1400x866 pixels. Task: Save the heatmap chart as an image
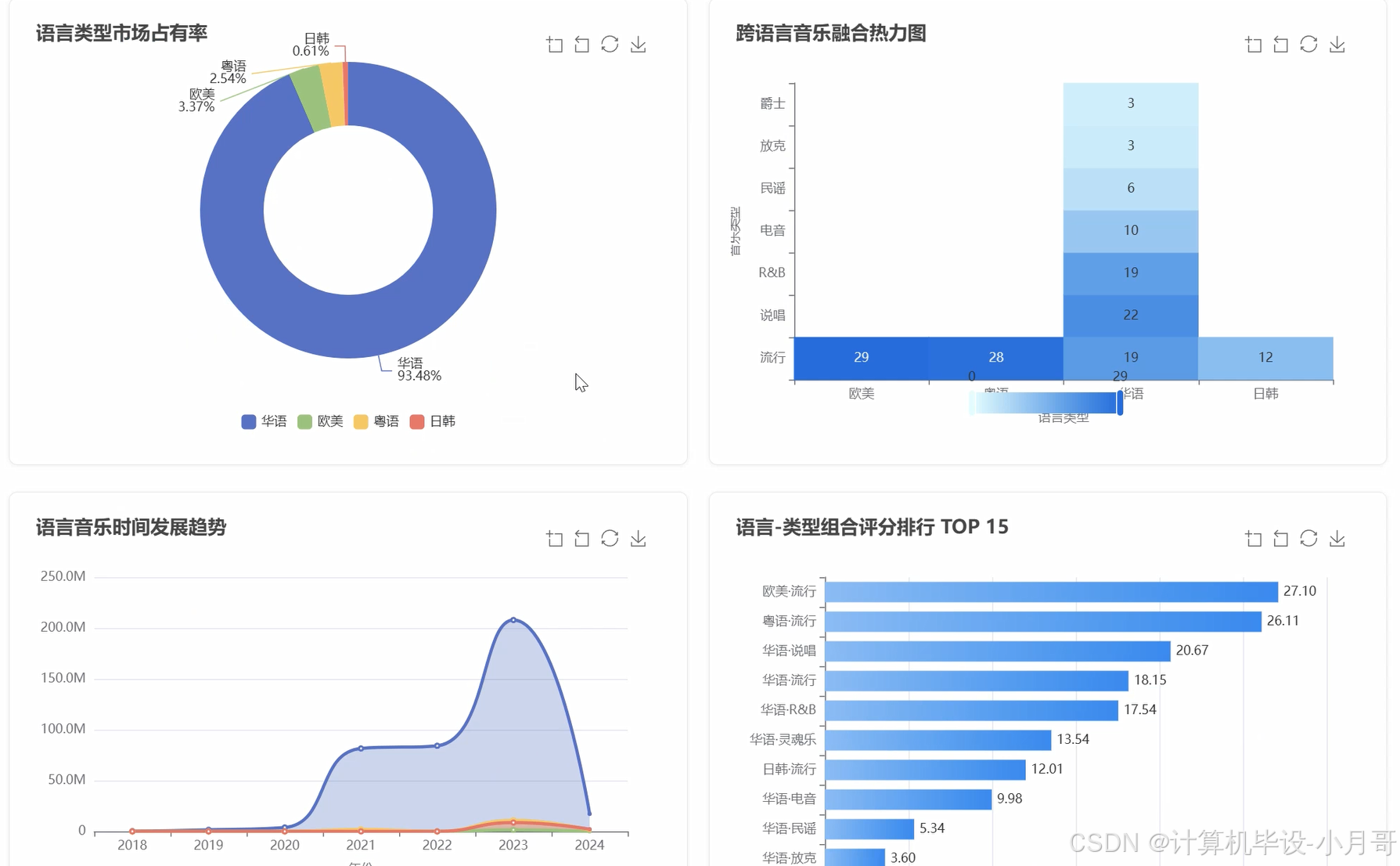1337,45
